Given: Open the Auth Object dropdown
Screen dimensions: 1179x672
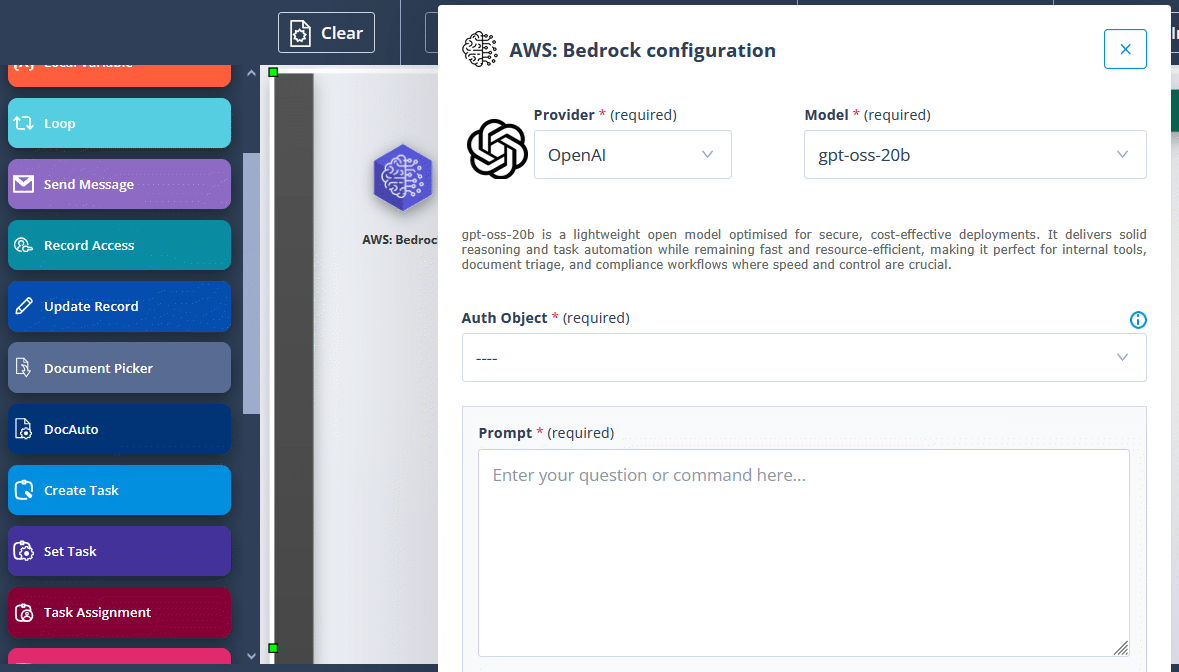Looking at the screenshot, I should point(804,358).
